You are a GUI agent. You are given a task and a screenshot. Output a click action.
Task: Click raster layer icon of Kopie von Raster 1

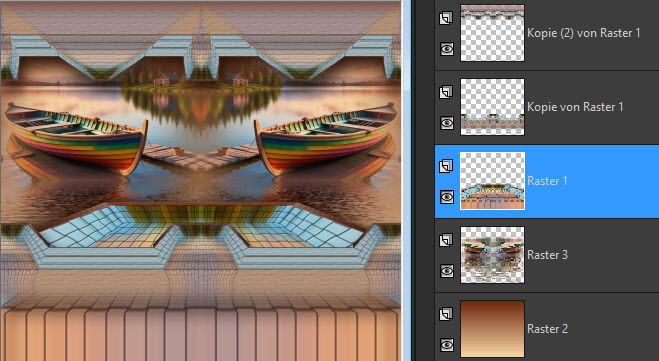coord(446,92)
